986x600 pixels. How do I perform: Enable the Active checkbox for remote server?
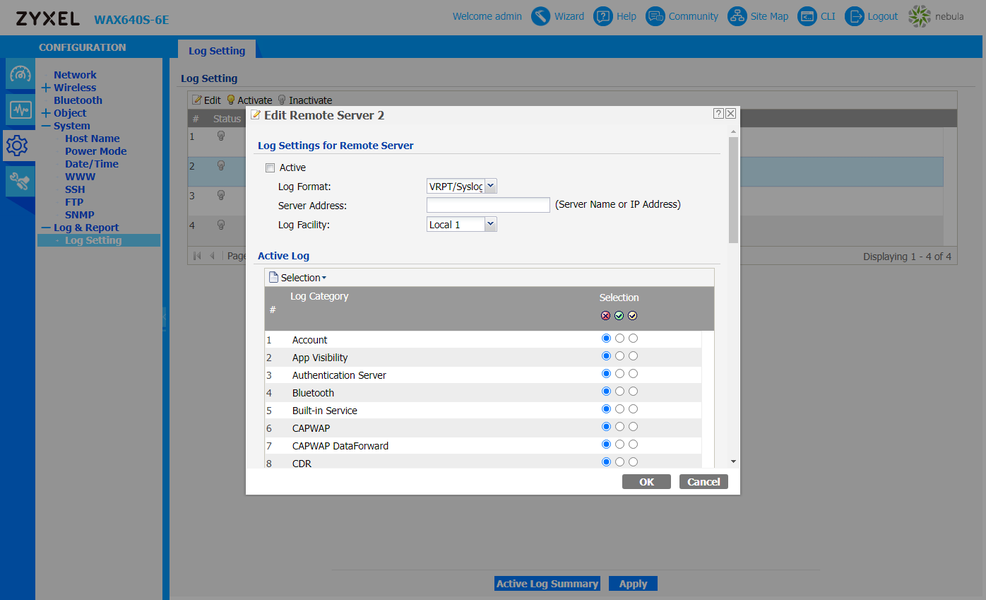(x=270, y=168)
